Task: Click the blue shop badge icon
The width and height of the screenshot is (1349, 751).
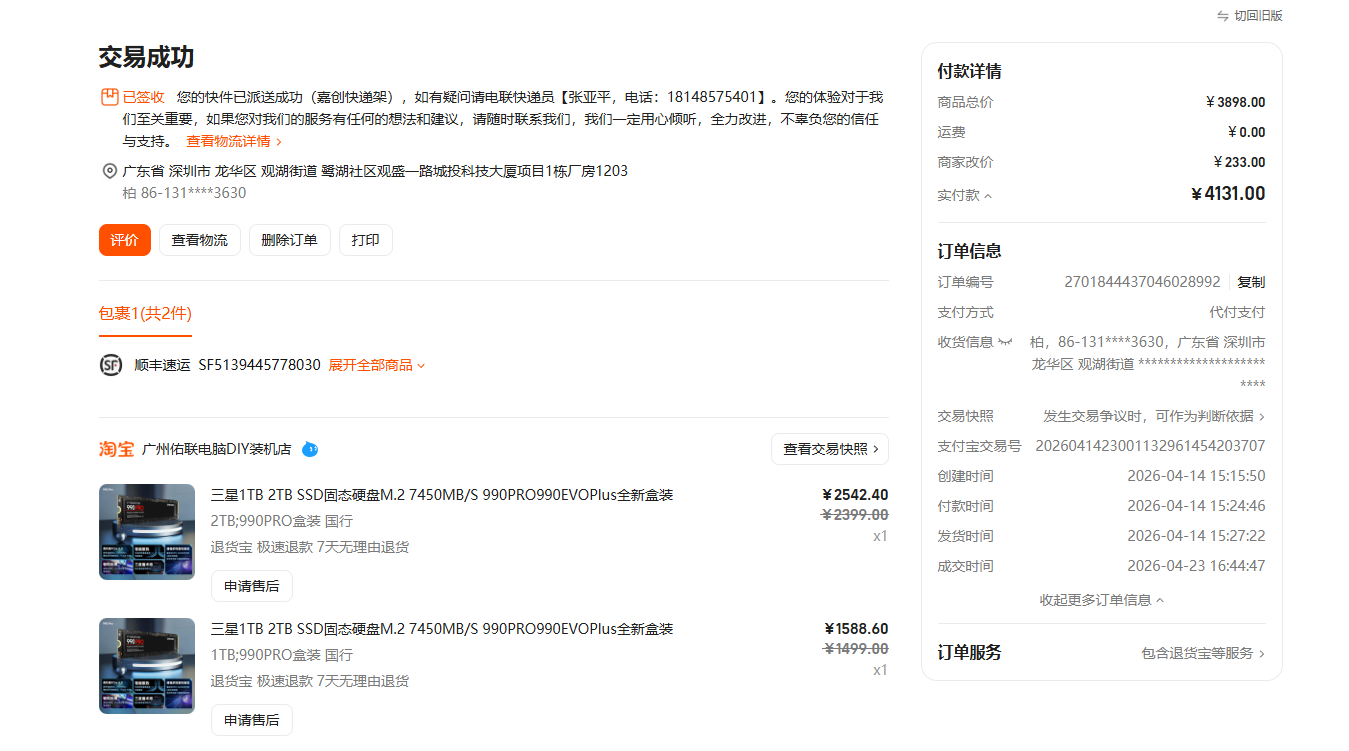Action: [310, 449]
